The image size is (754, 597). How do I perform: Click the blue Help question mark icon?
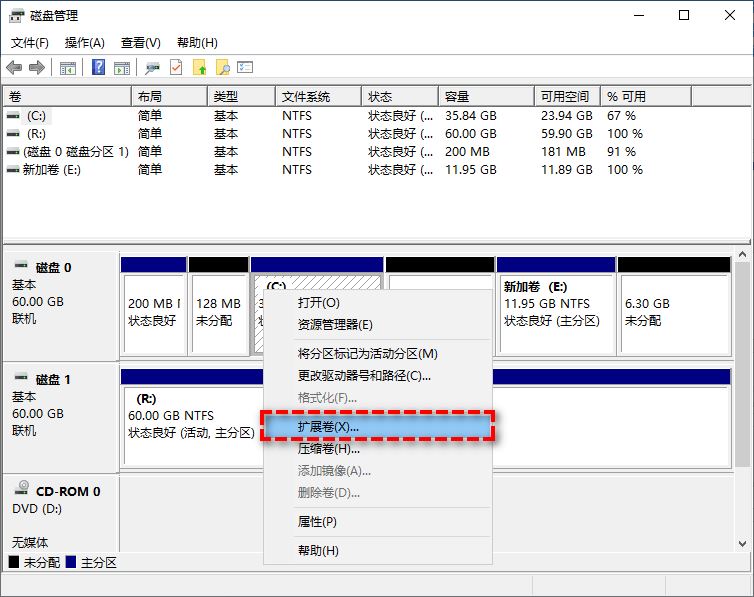click(x=99, y=68)
